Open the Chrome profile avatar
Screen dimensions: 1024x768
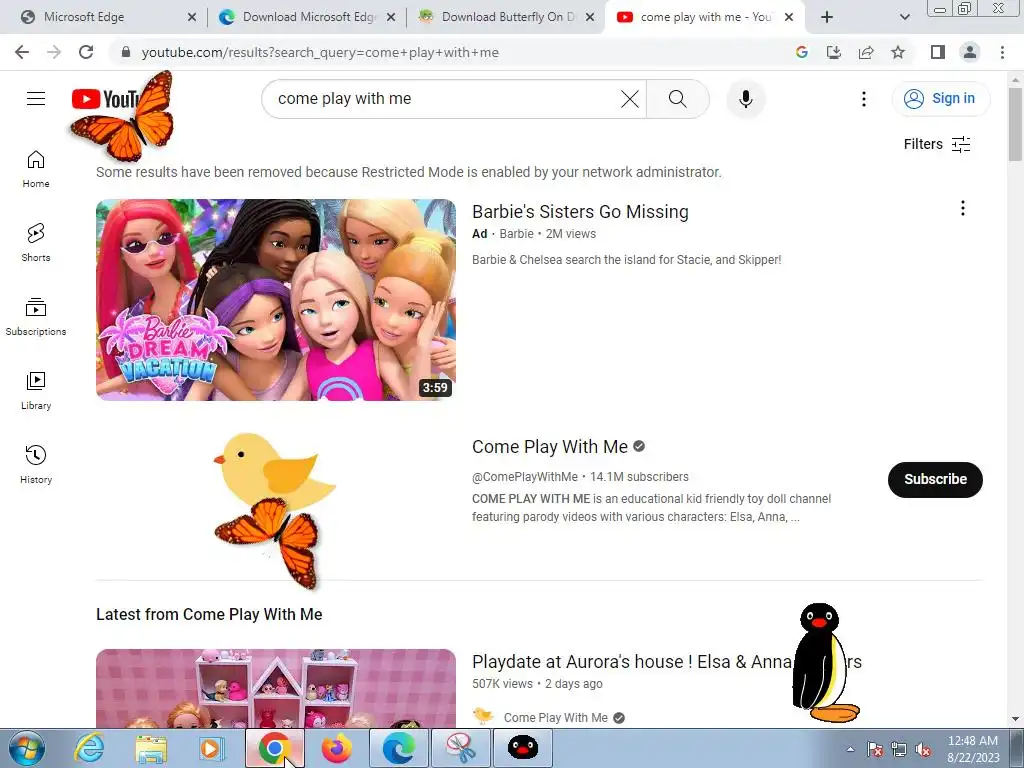click(x=970, y=52)
